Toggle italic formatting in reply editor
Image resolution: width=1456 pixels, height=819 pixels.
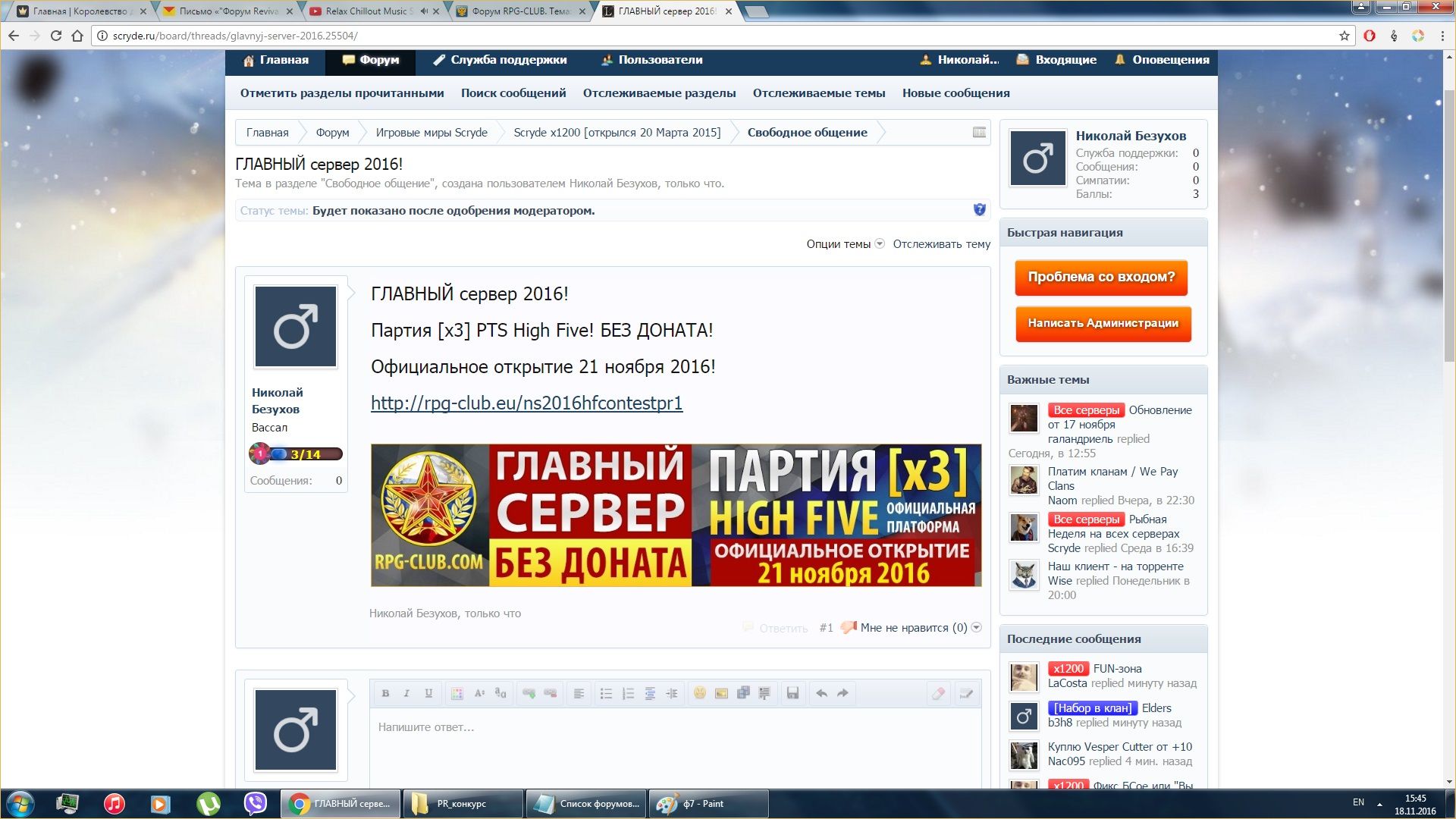coord(406,693)
